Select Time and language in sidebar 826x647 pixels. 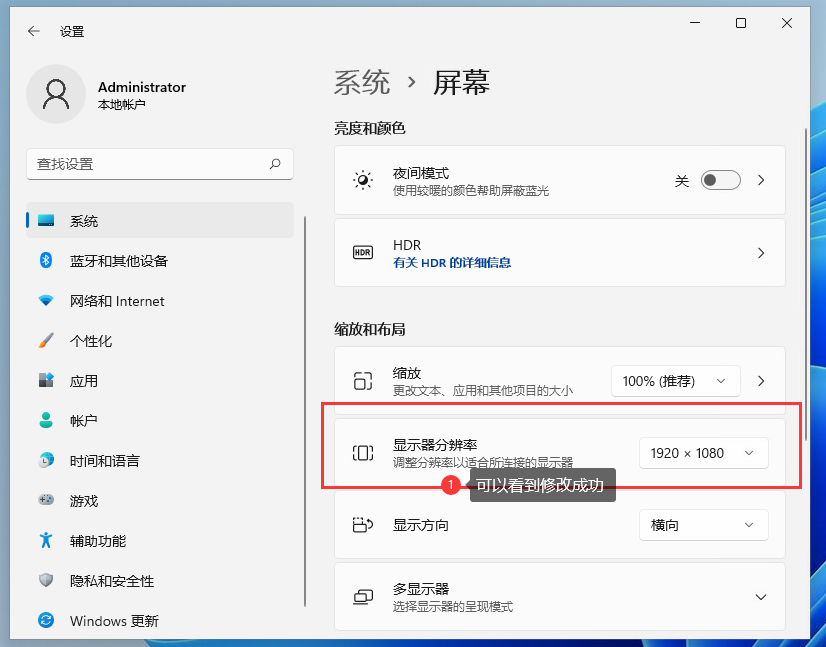pyautogui.click(x=104, y=461)
